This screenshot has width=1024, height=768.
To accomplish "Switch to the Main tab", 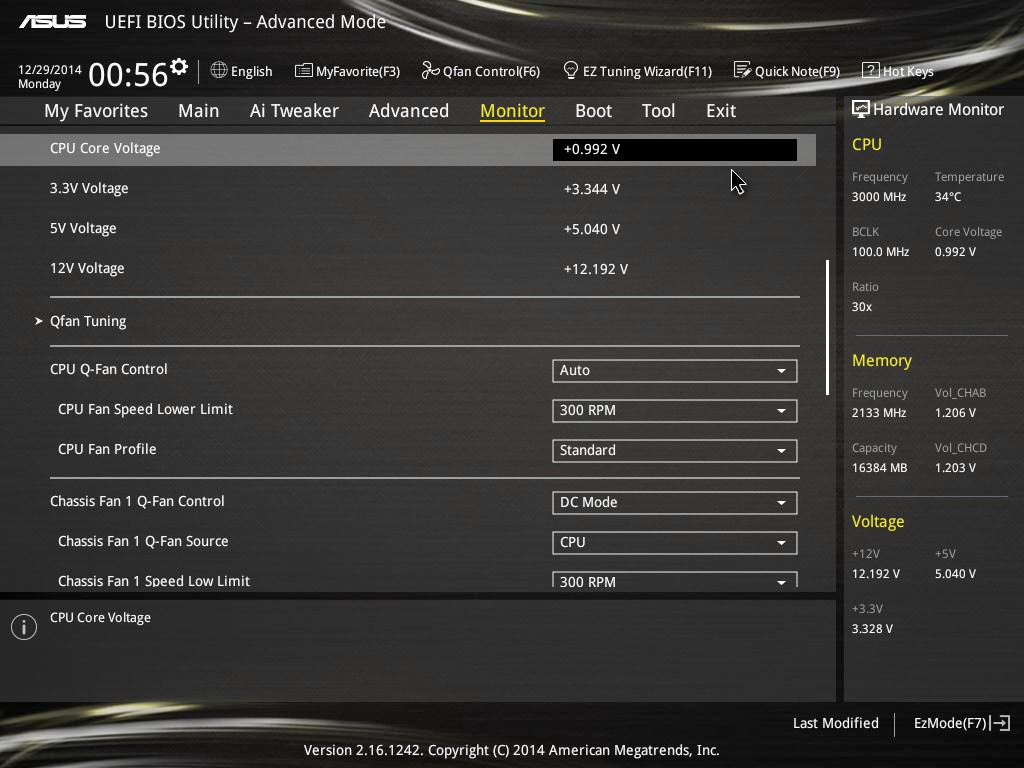I will [199, 111].
